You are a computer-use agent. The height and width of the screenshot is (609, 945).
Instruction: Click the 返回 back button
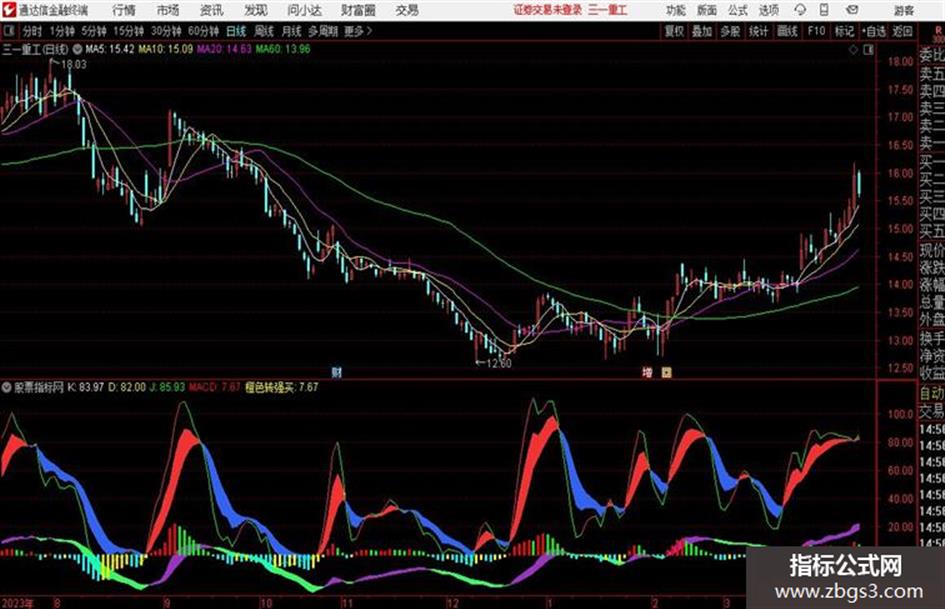point(902,31)
